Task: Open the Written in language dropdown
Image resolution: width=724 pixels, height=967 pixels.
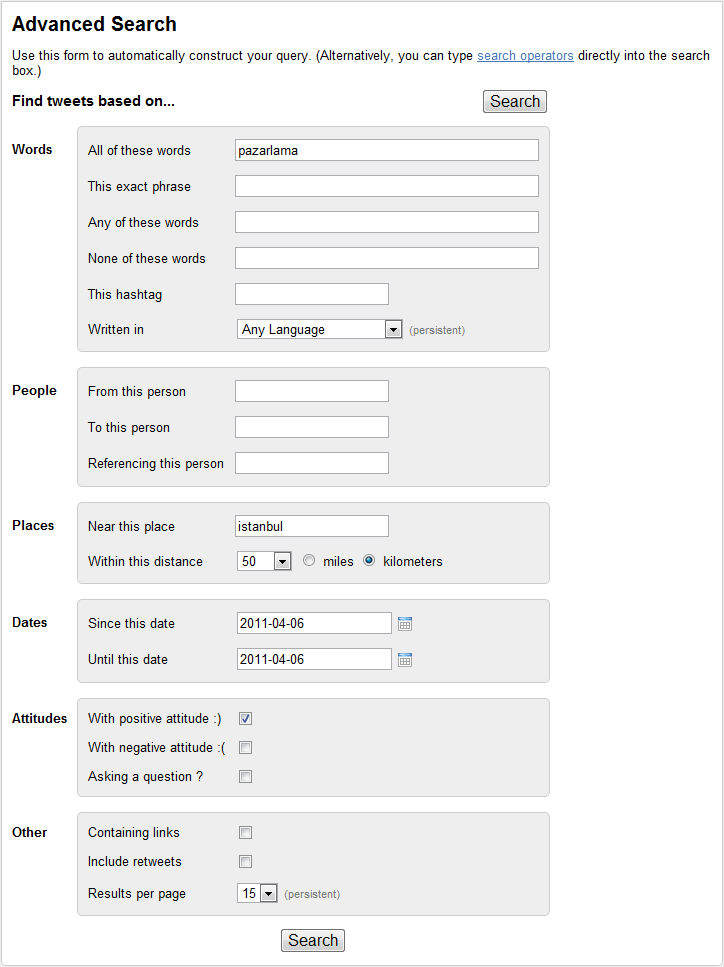Action: 319,329
